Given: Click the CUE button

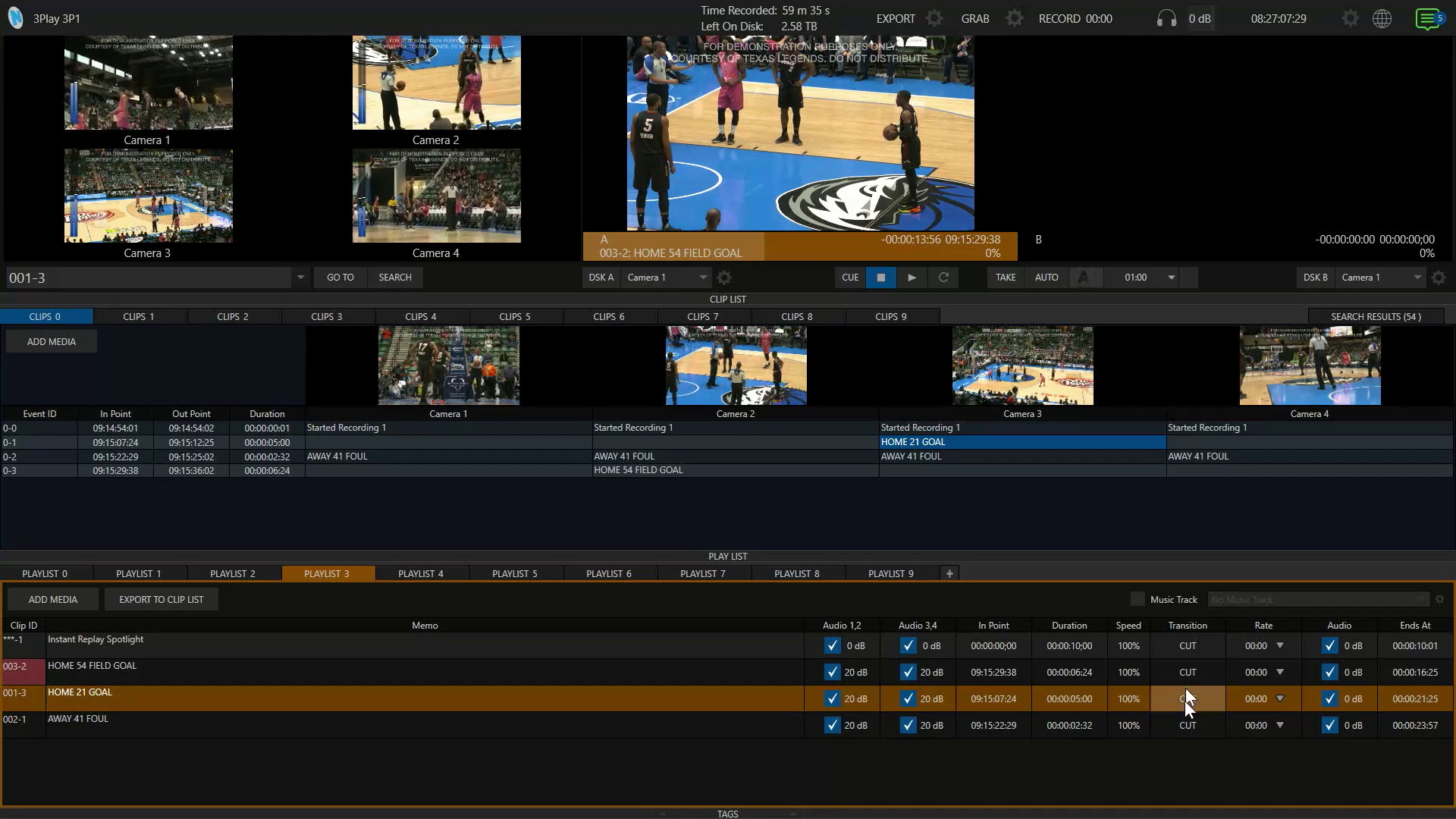Looking at the screenshot, I should point(850,278).
